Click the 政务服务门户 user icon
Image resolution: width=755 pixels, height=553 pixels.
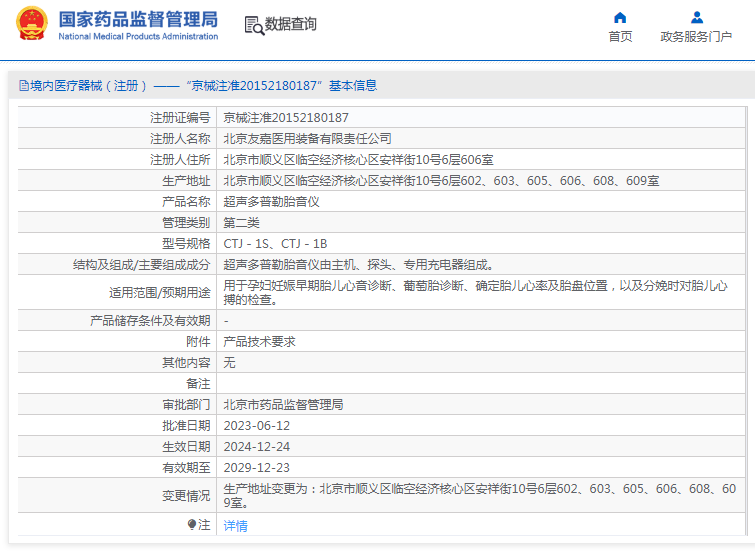coord(697,18)
